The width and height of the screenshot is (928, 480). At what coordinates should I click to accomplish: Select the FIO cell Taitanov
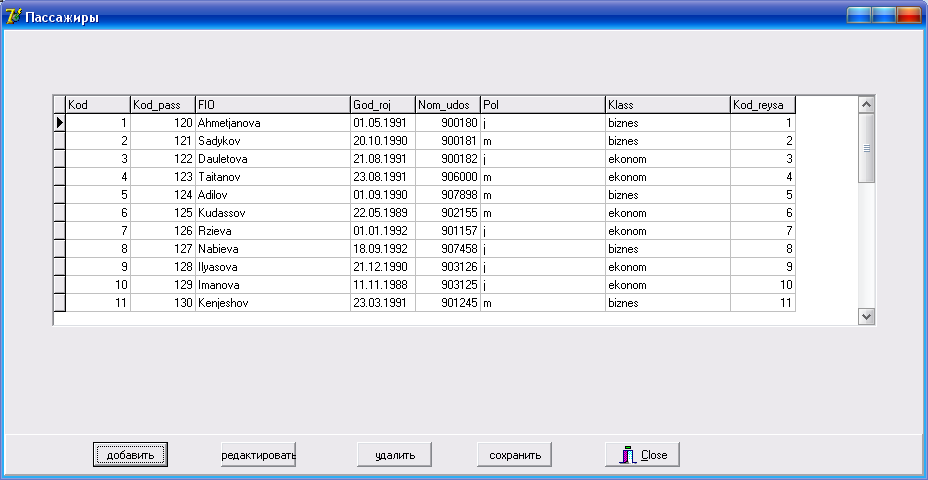pyautogui.click(x=273, y=177)
